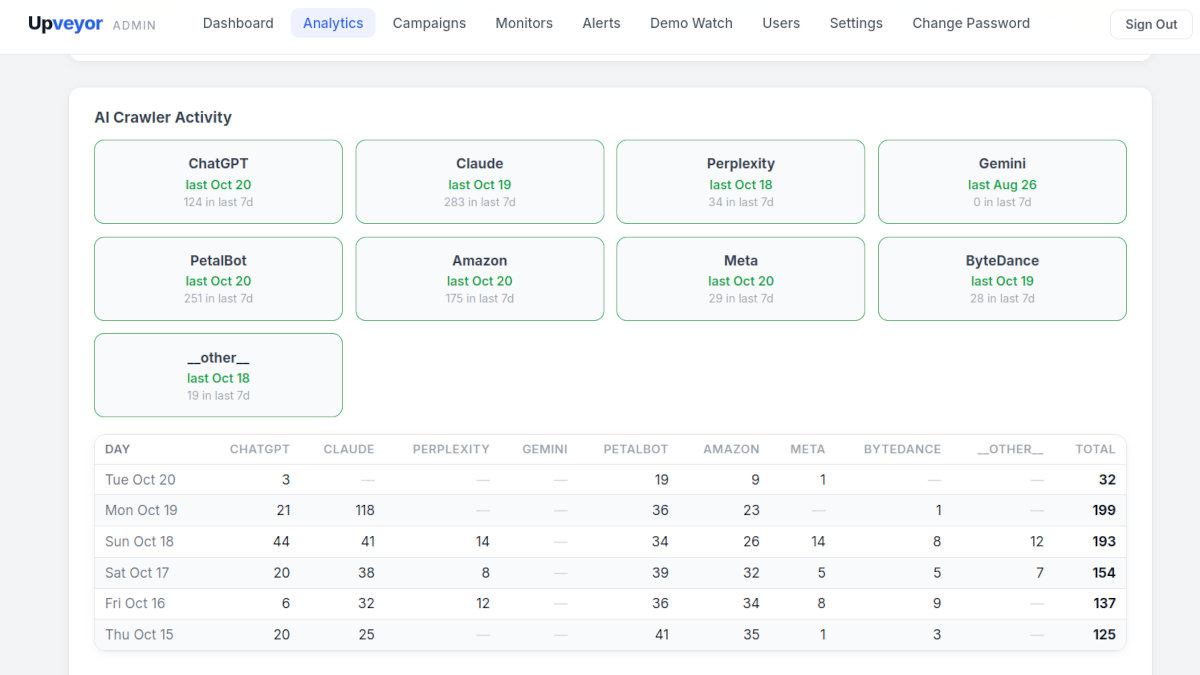Screen dimensions: 1200x675
Task: Select the Perplexity crawler card
Action: coord(741,181)
